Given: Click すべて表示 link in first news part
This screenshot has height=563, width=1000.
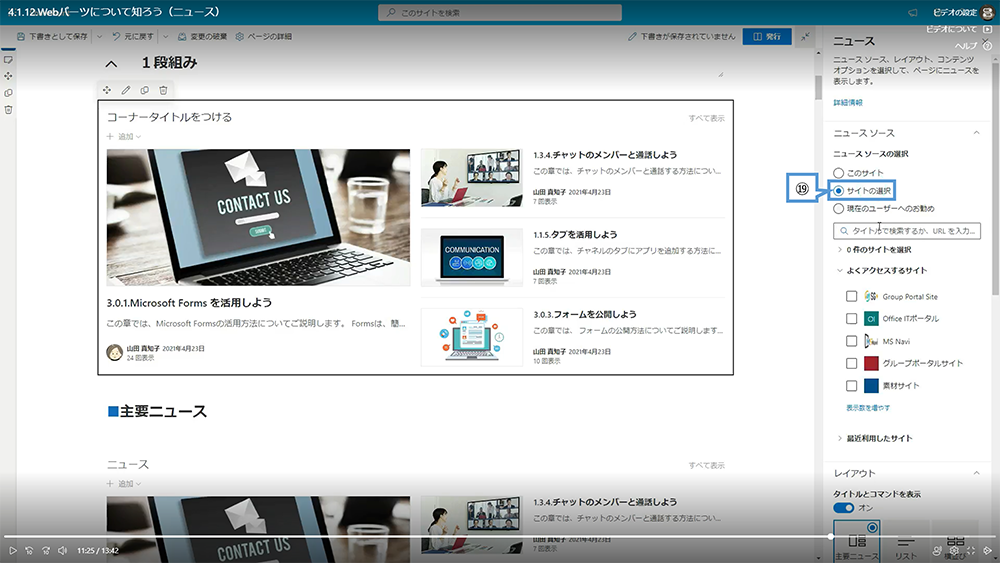Looking at the screenshot, I should click(706, 118).
